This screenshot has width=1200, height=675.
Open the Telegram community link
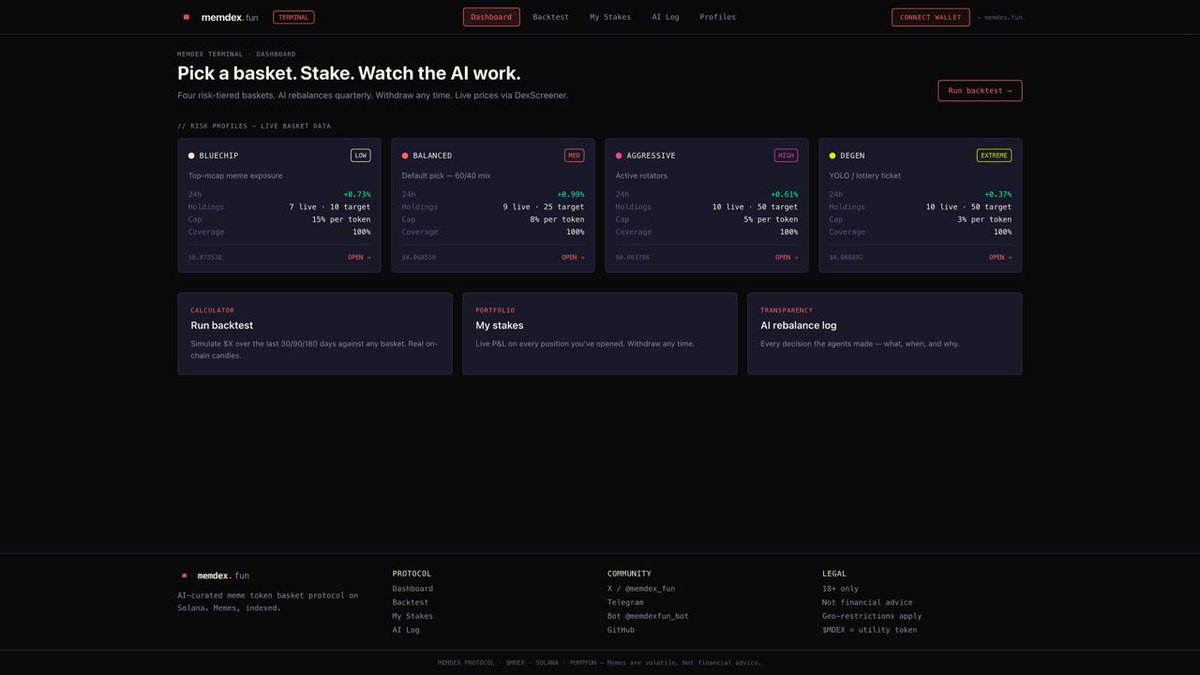[x=625, y=602]
